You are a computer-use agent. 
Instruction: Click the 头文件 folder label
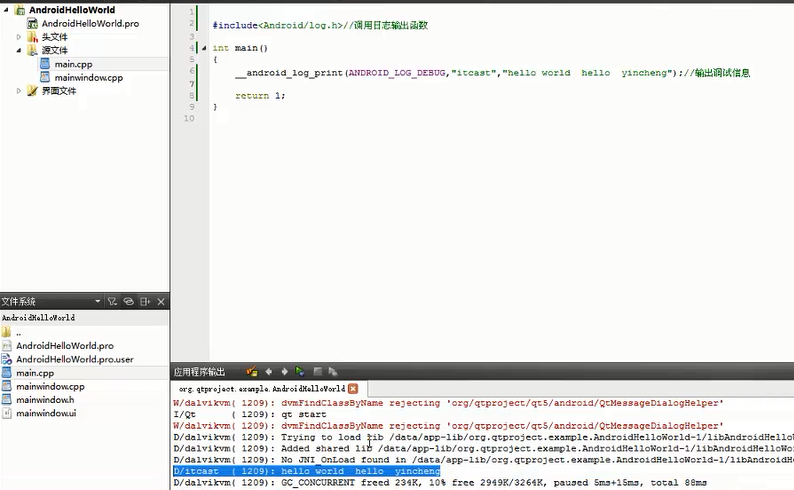point(54,37)
